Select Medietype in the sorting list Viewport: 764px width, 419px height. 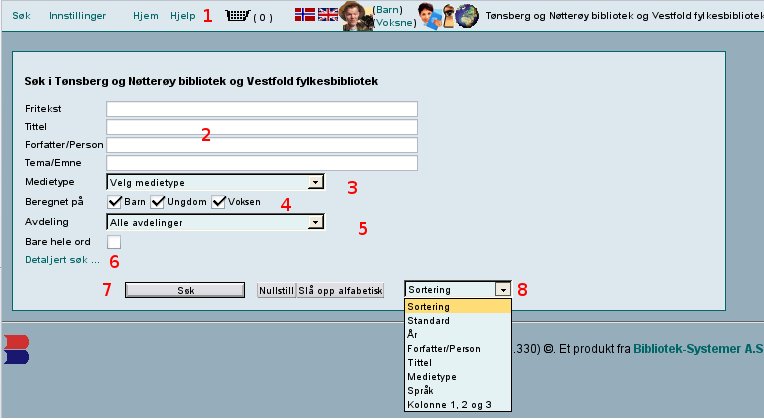pyautogui.click(x=458, y=377)
